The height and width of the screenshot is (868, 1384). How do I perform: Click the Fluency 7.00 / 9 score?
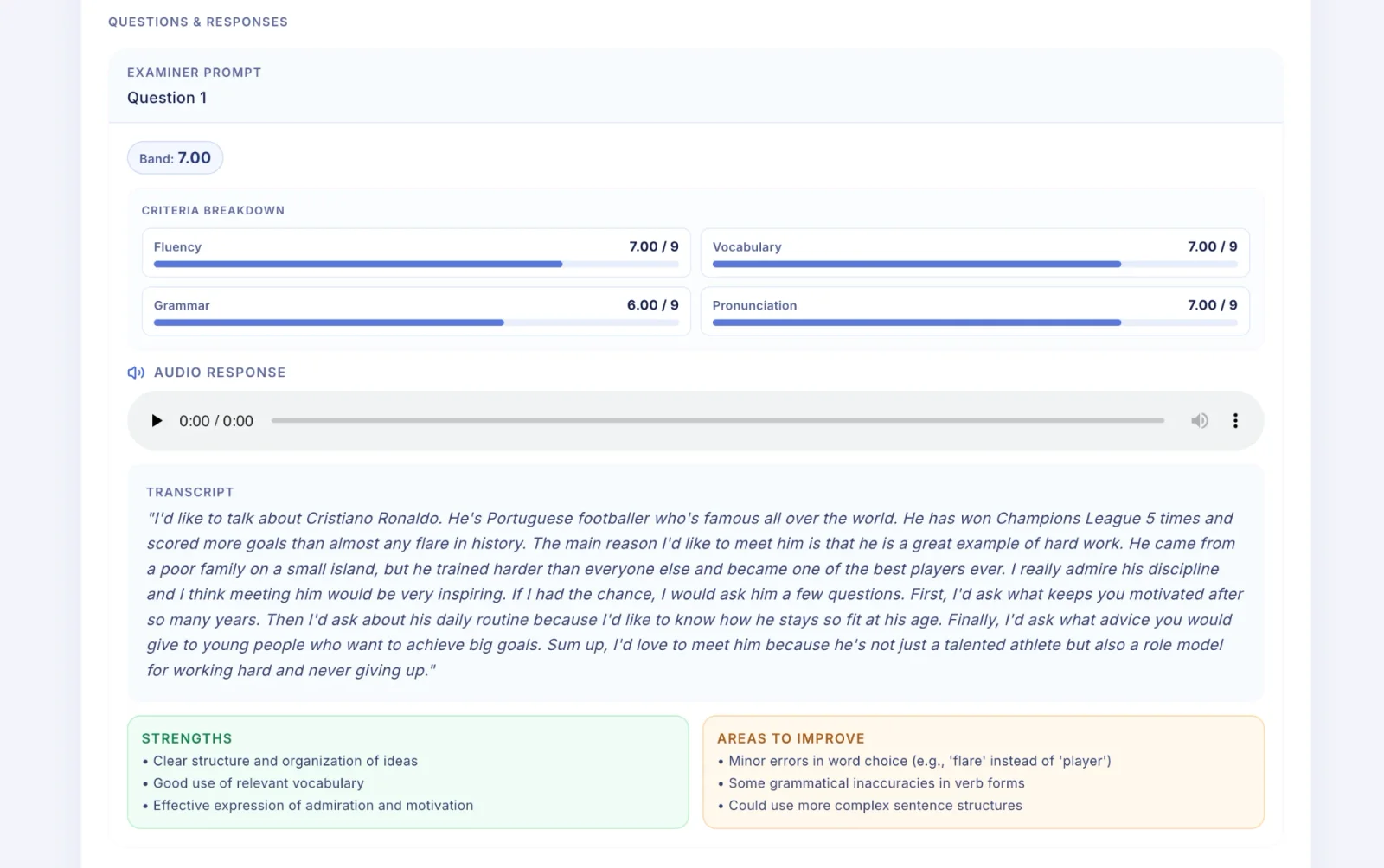[653, 246]
